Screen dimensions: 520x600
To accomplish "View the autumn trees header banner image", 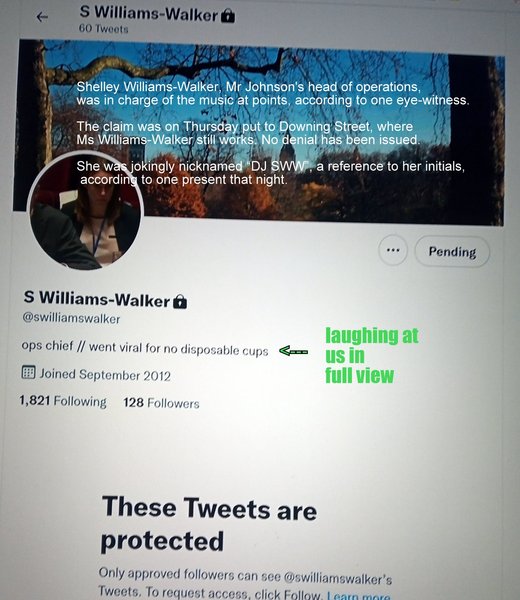I will pyautogui.click(x=260, y=130).
